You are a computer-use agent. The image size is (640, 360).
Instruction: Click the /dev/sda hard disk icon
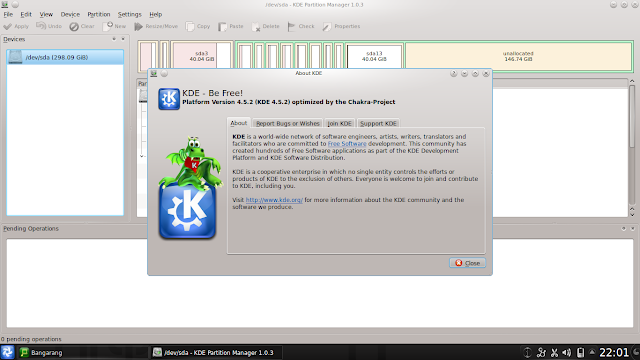[x=15, y=57]
